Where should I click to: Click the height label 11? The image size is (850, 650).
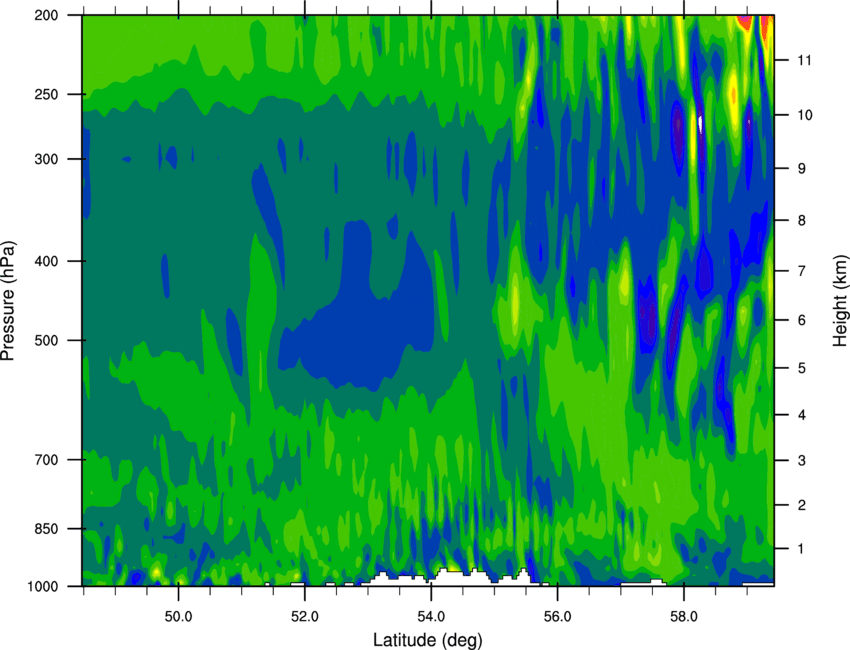point(805,60)
